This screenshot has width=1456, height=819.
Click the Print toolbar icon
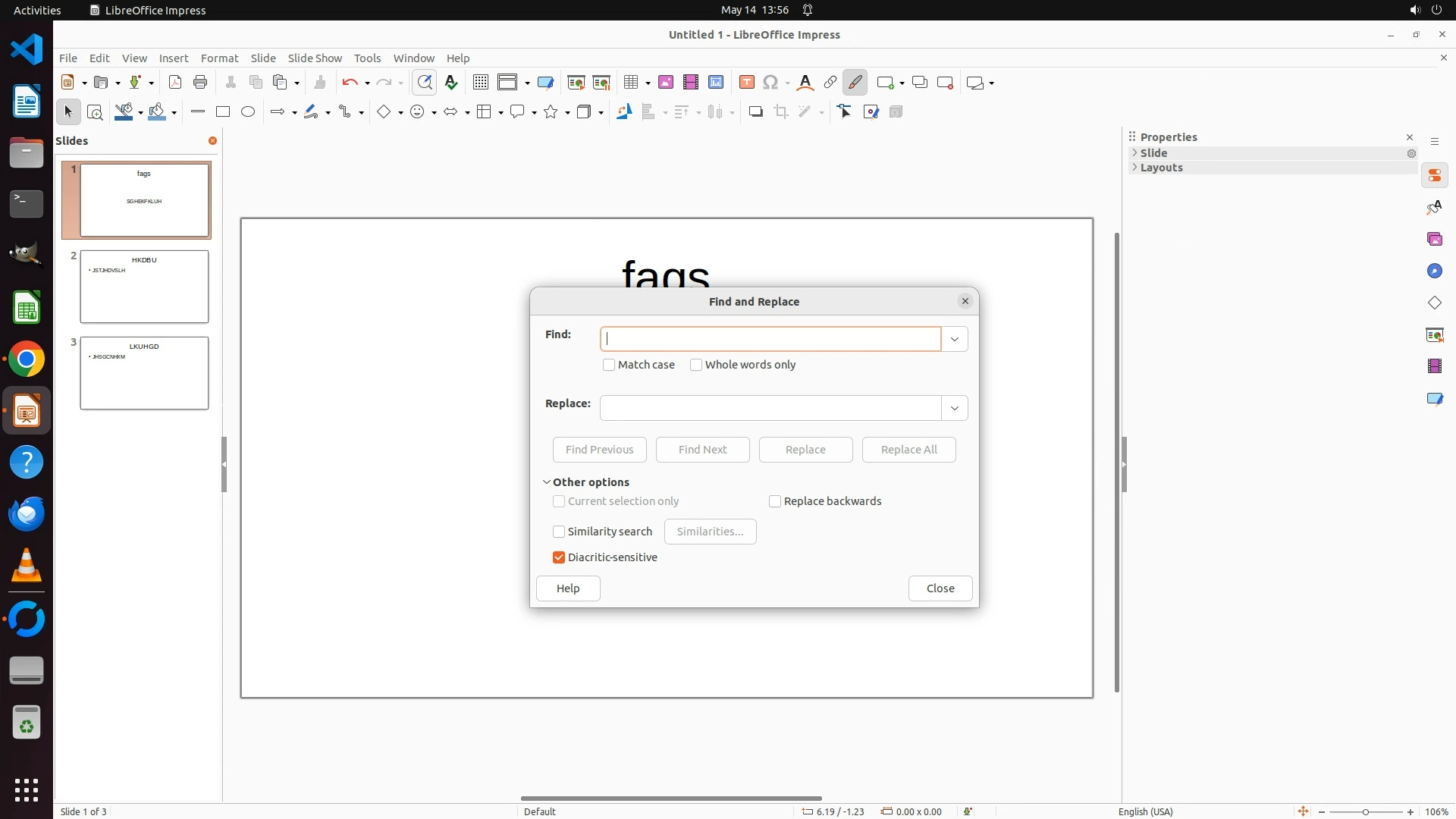point(200,83)
